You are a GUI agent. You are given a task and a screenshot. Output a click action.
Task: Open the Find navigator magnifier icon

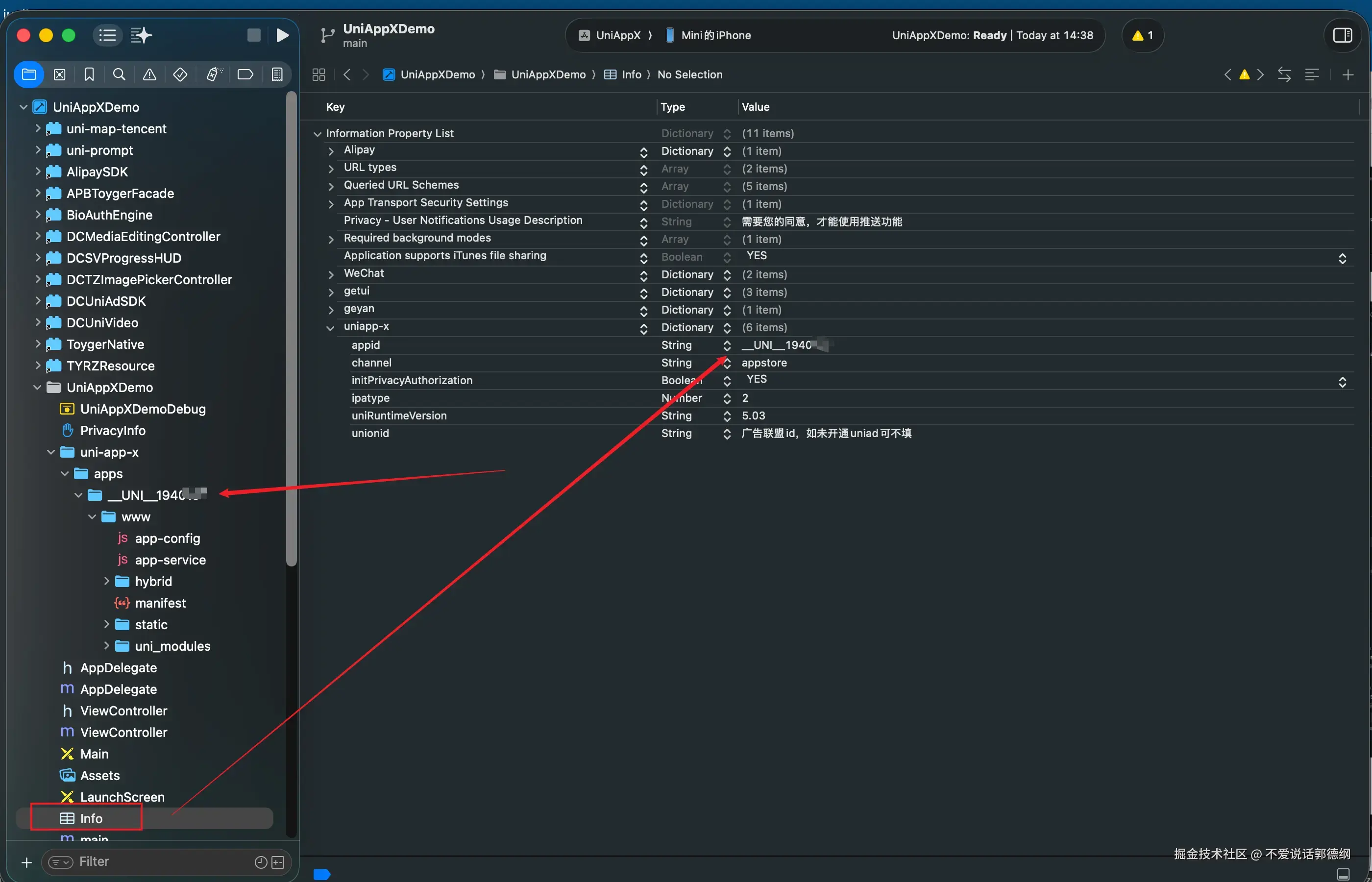tap(119, 74)
